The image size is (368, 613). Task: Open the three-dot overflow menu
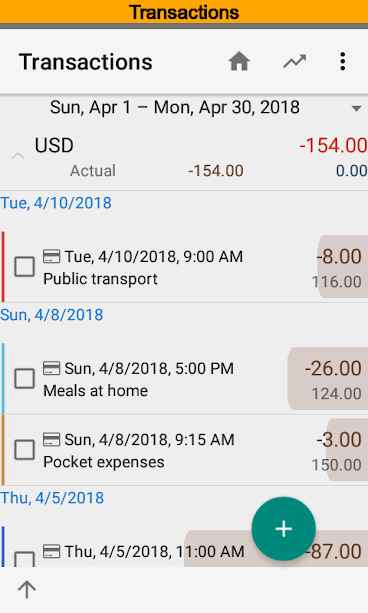click(343, 62)
